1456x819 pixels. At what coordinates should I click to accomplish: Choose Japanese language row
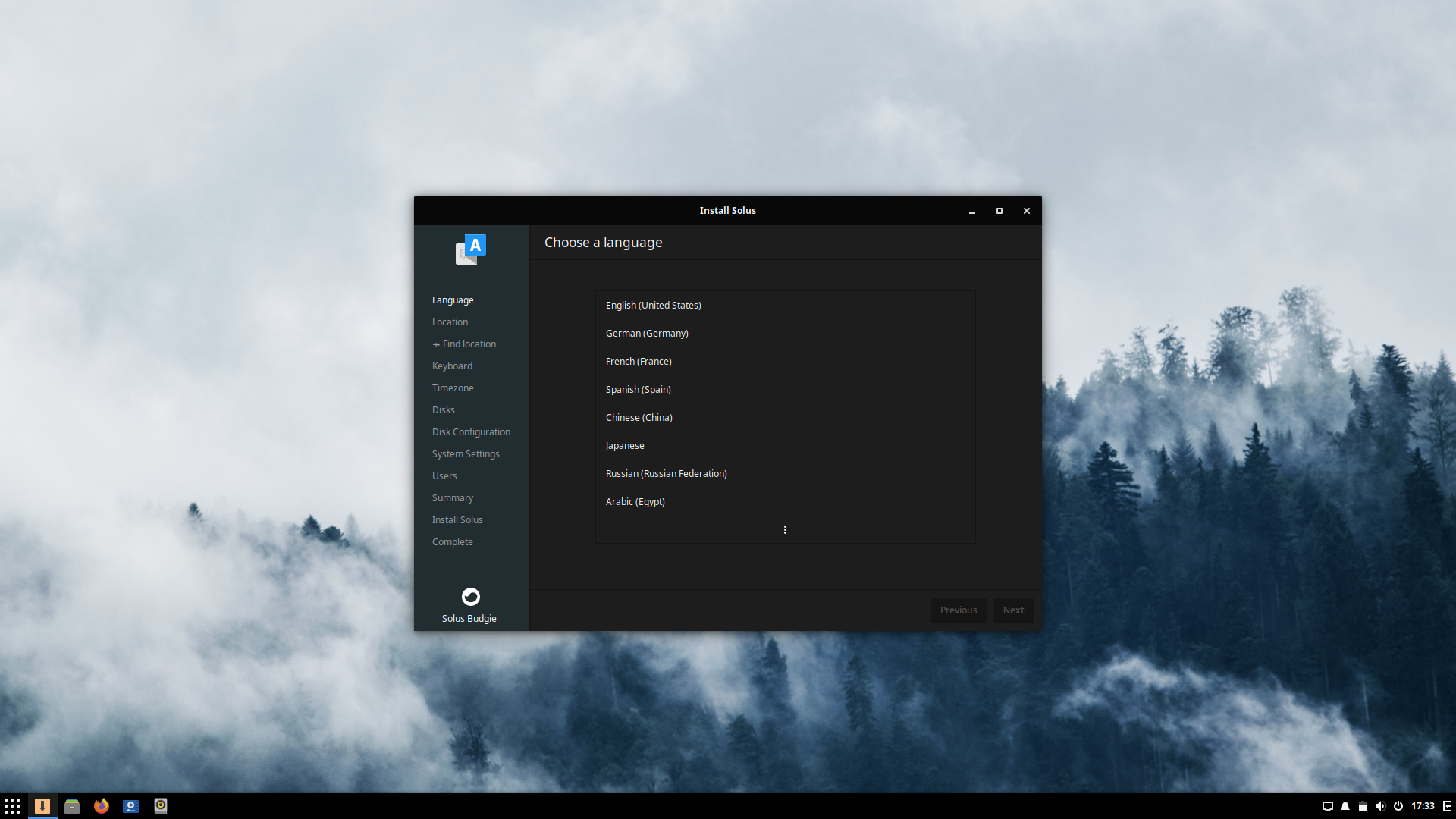pos(785,446)
